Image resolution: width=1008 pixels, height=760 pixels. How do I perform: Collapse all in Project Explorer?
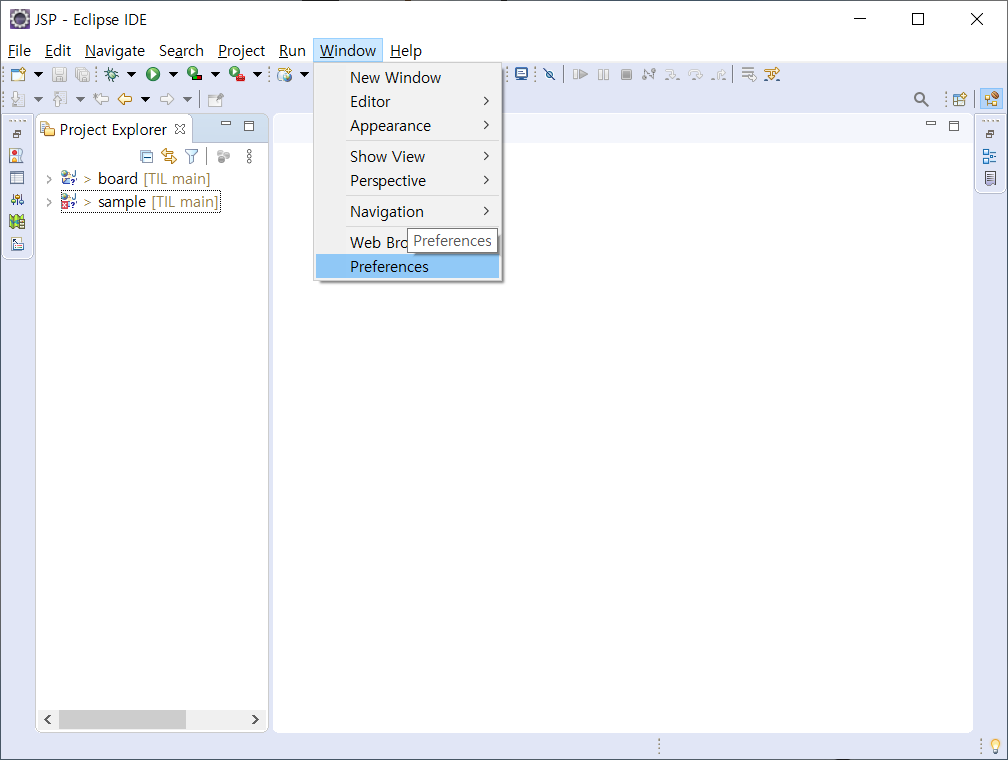click(x=146, y=156)
